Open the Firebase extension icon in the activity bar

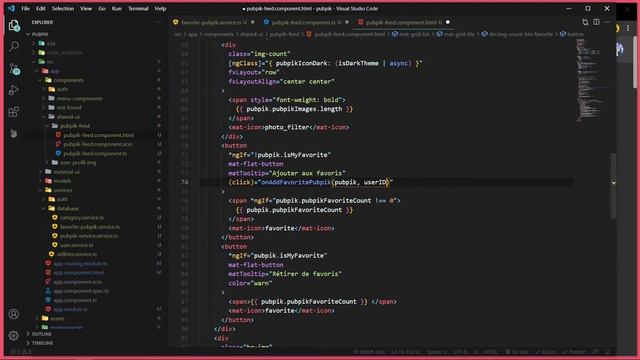(14, 133)
